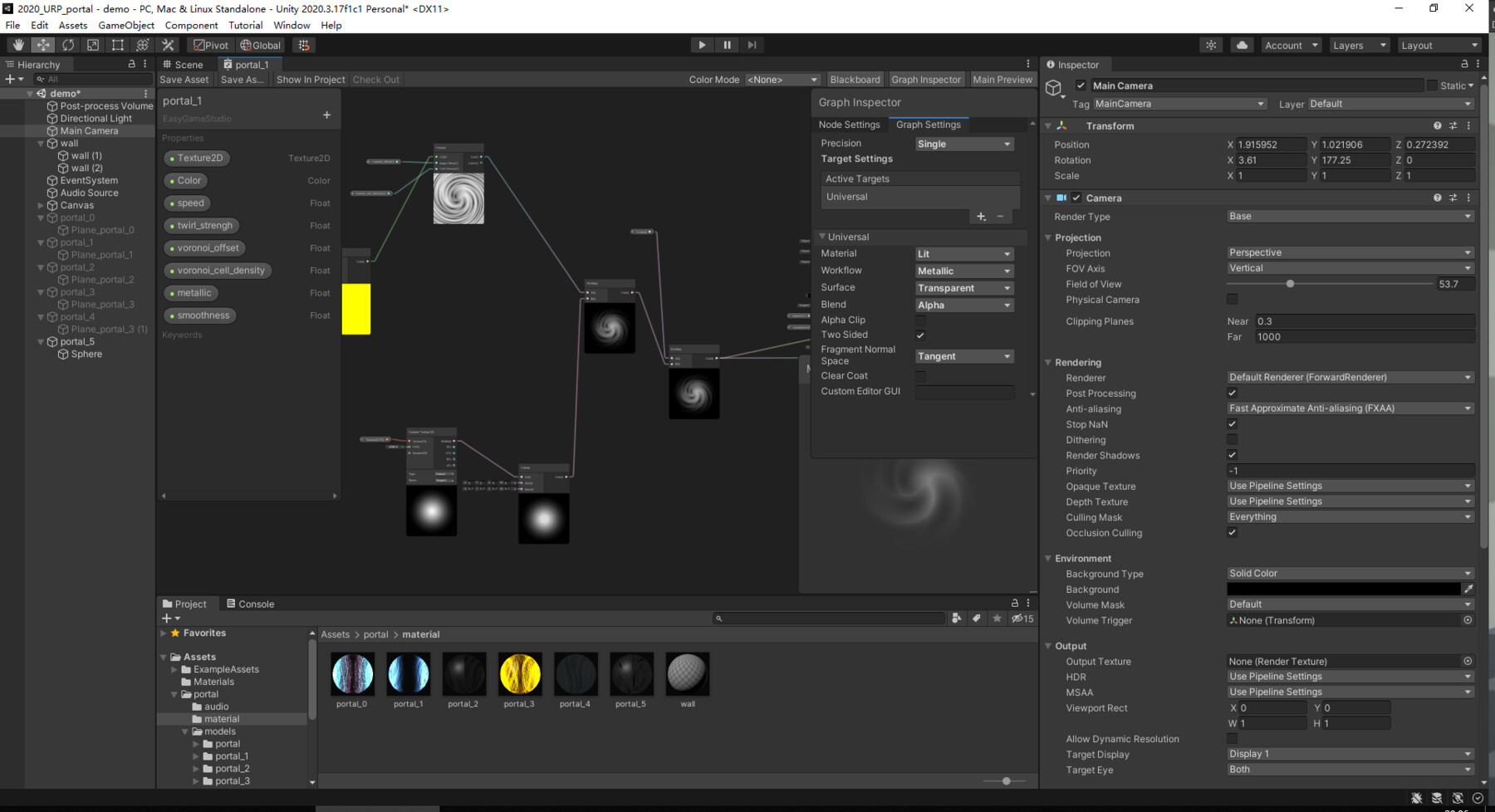The width and height of the screenshot is (1495, 812).
Task: Collapse the portal_5 hierarchy item
Action: point(40,341)
